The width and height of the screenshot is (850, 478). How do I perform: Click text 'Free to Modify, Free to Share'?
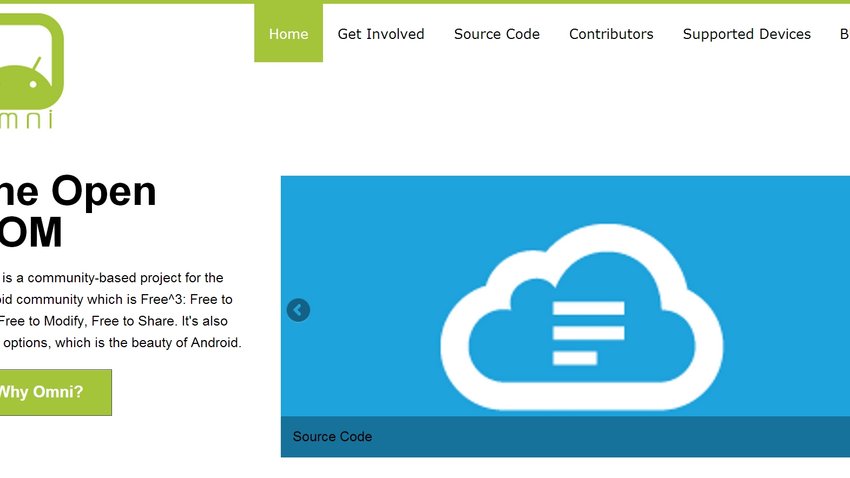(x=88, y=321)
